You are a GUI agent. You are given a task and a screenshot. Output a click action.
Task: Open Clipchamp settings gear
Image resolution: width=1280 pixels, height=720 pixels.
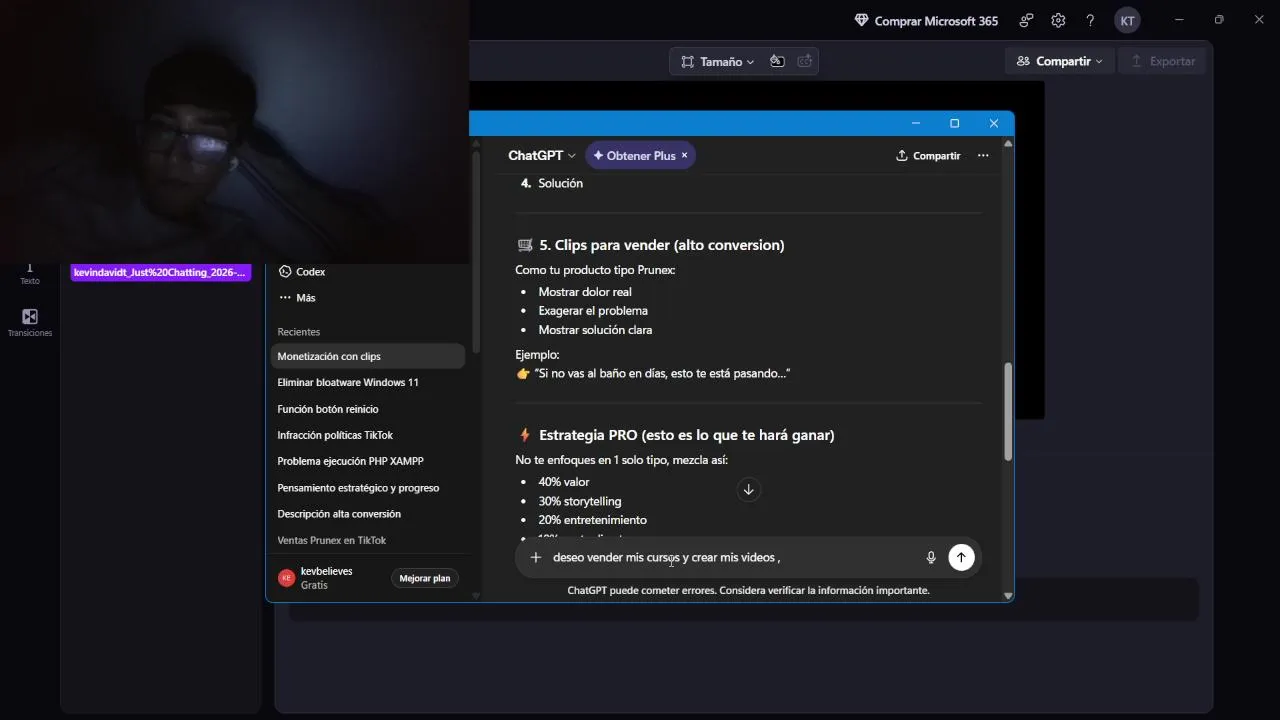coord(1058,20)
